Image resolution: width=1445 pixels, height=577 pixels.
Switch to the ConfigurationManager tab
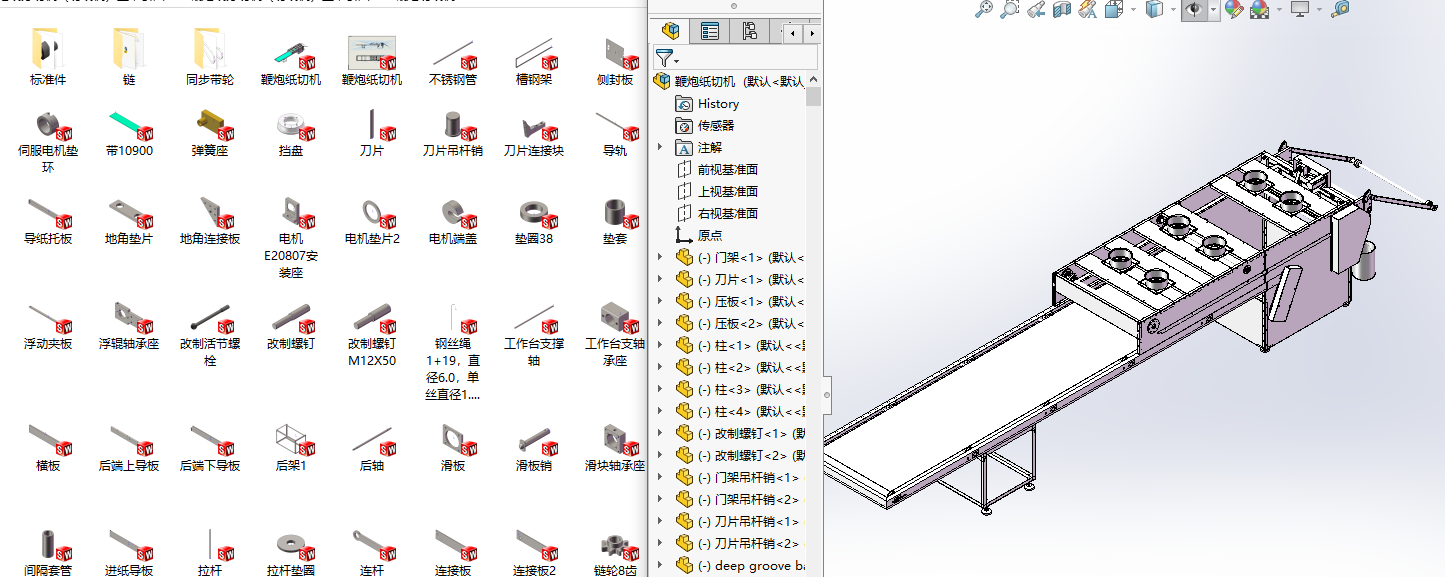[x=748, y=31]
